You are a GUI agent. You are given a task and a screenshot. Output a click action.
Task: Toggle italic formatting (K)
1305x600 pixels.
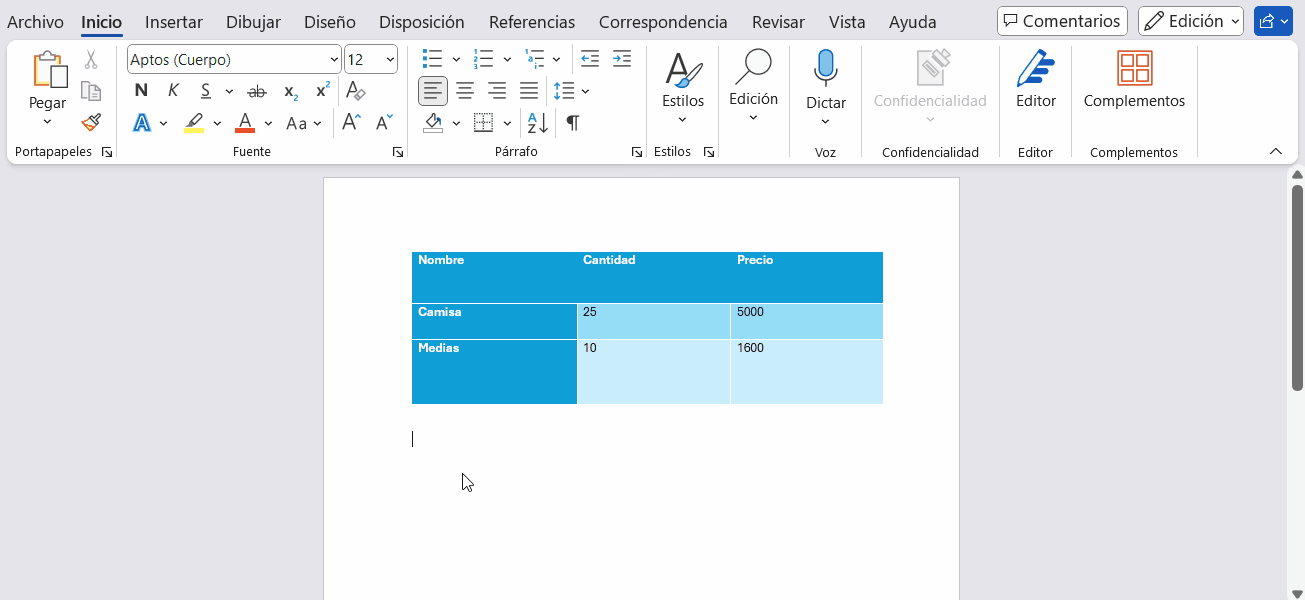click(x=173, y=92)
